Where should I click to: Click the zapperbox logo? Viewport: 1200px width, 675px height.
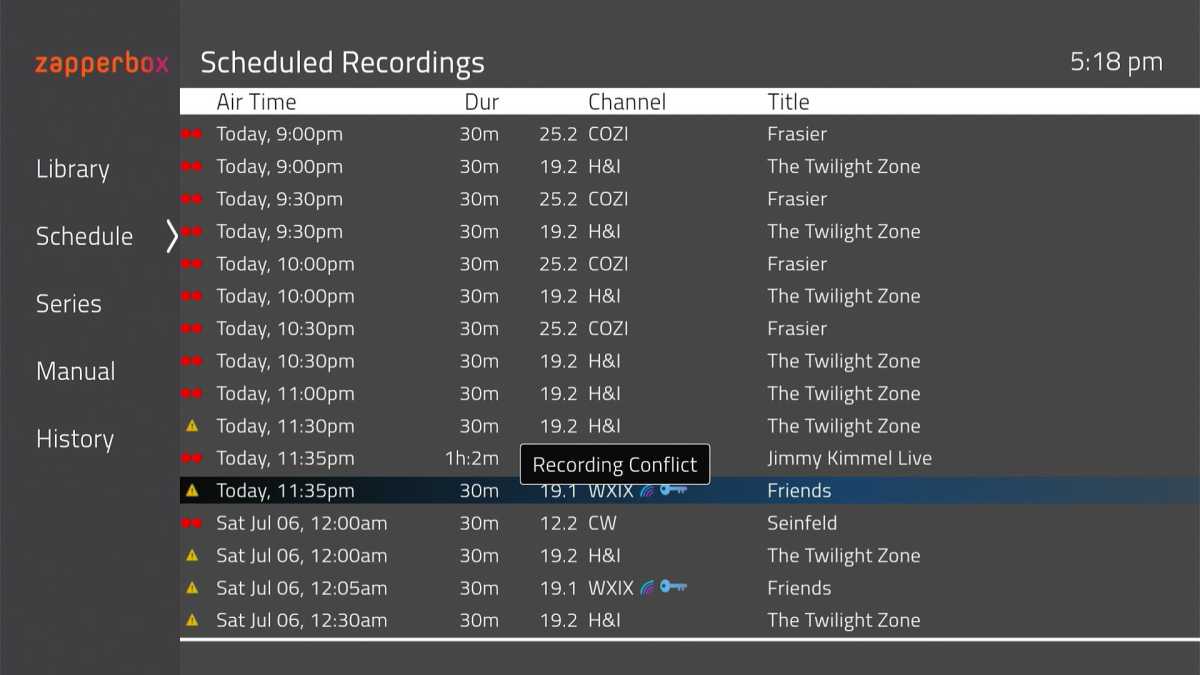(x=102, y=65)
